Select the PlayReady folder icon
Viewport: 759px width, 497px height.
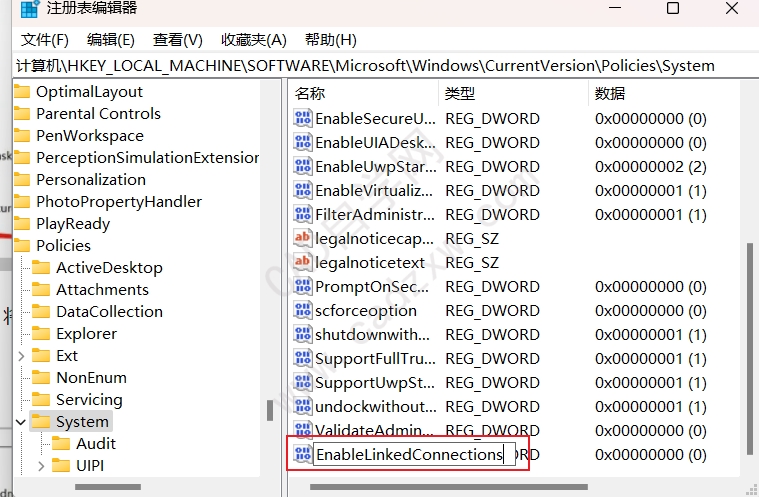[x=22, y=224]
